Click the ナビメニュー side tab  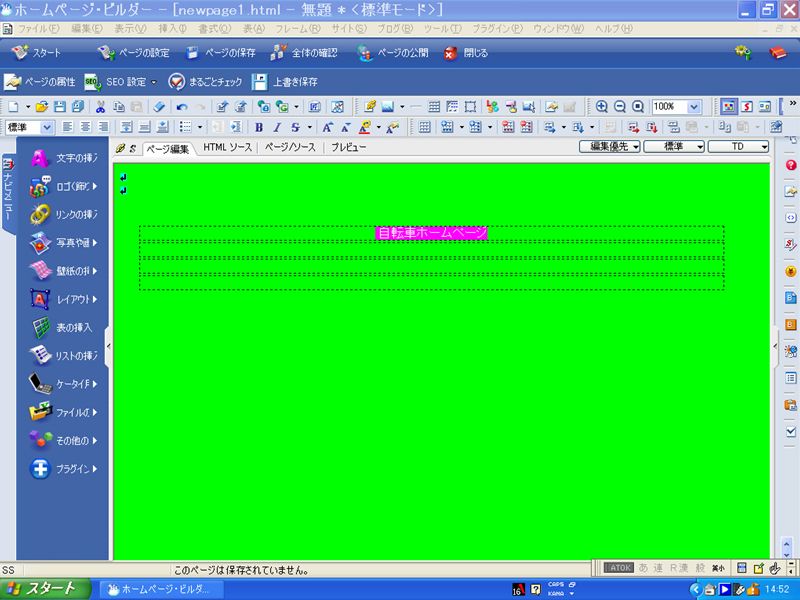pos(8,192)
